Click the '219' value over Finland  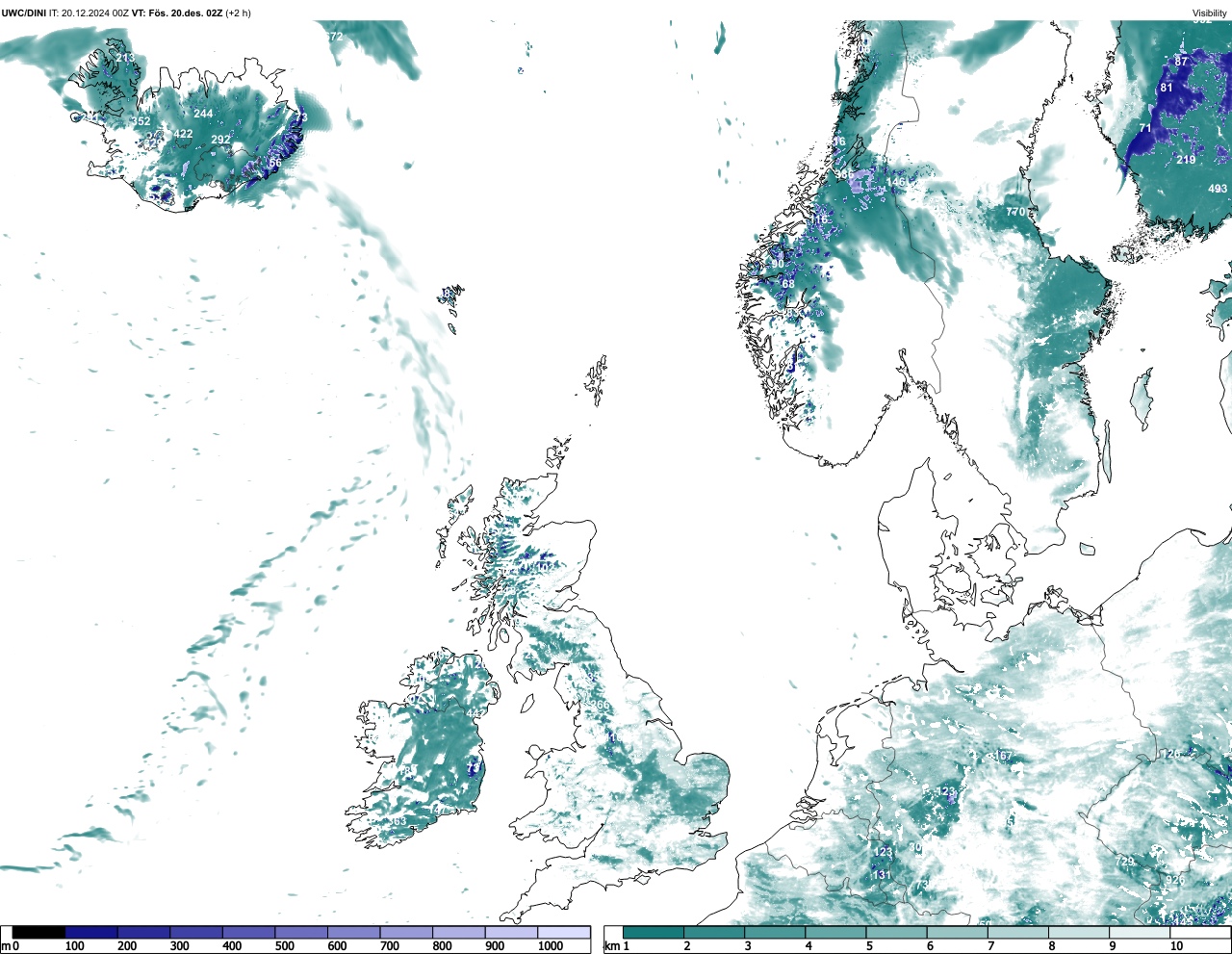tap(1186, 160)
